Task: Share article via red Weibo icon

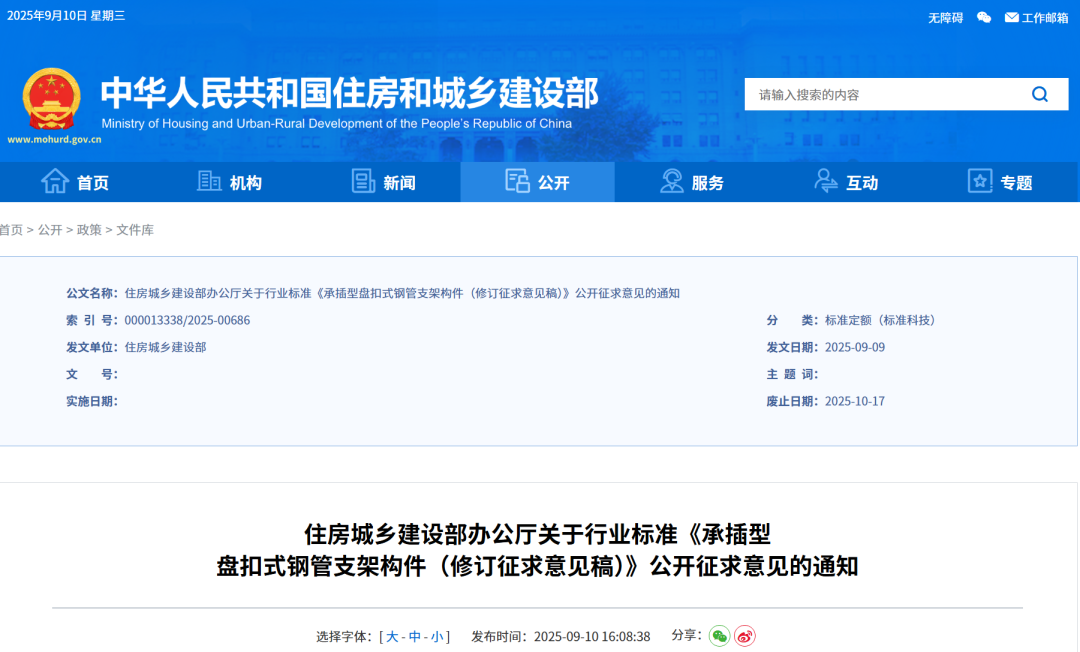Action: point(745,635)
